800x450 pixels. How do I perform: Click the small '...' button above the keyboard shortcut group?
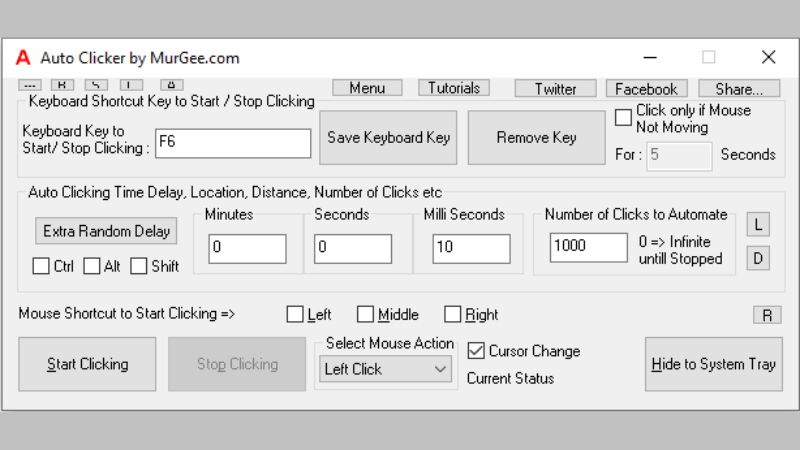(30, 85)
